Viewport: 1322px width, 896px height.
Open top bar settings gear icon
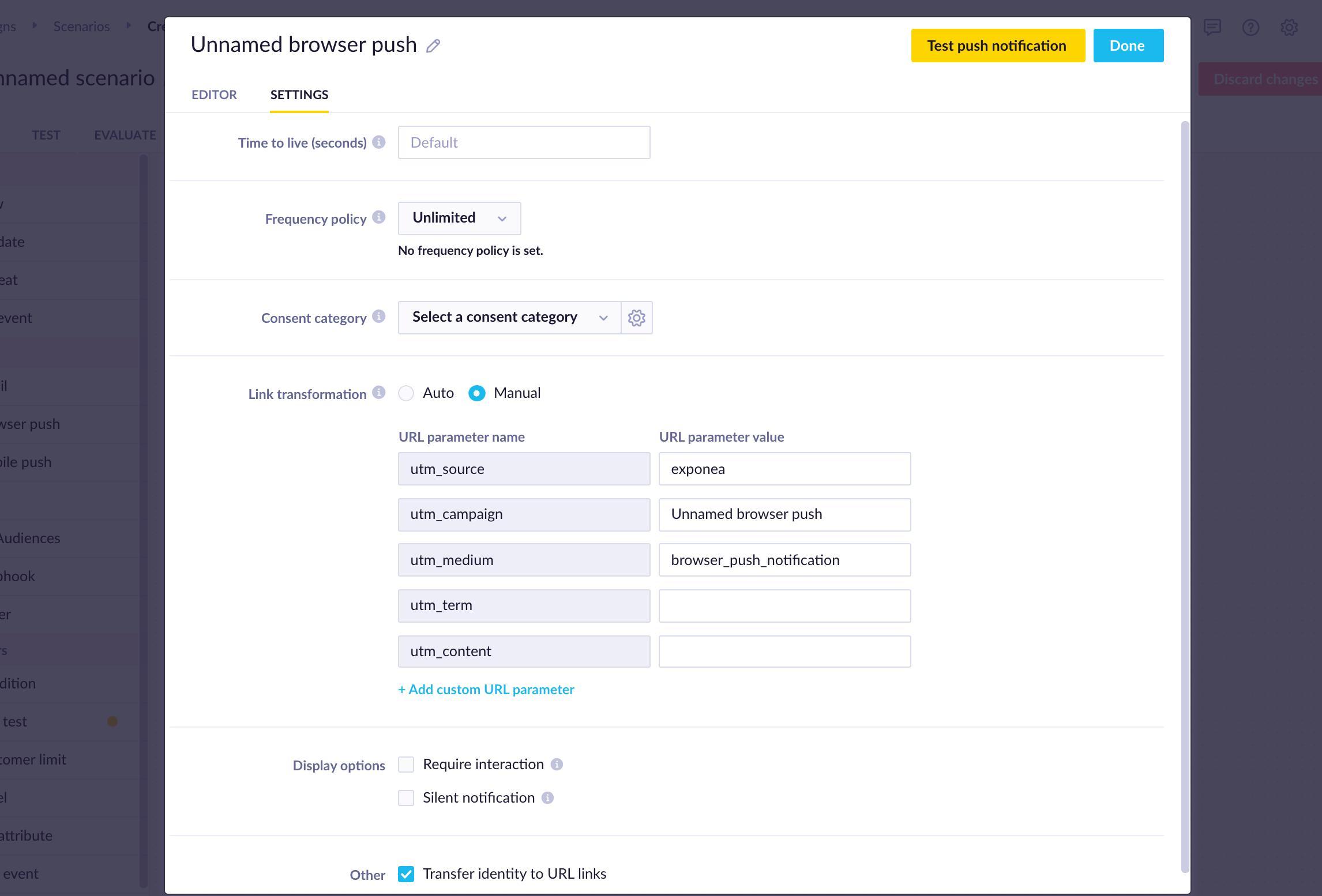pyautogui.click(x=1289, y=27)
